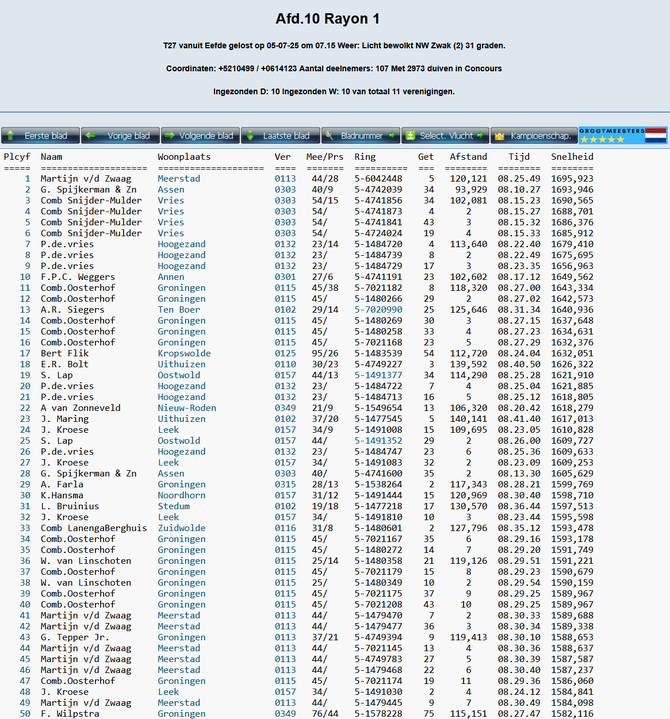The height and width of the screenshot is (719, 670).
Task: Click ring number 5-1491352 in rank 25 row
Action: click(x=378, y=441)
